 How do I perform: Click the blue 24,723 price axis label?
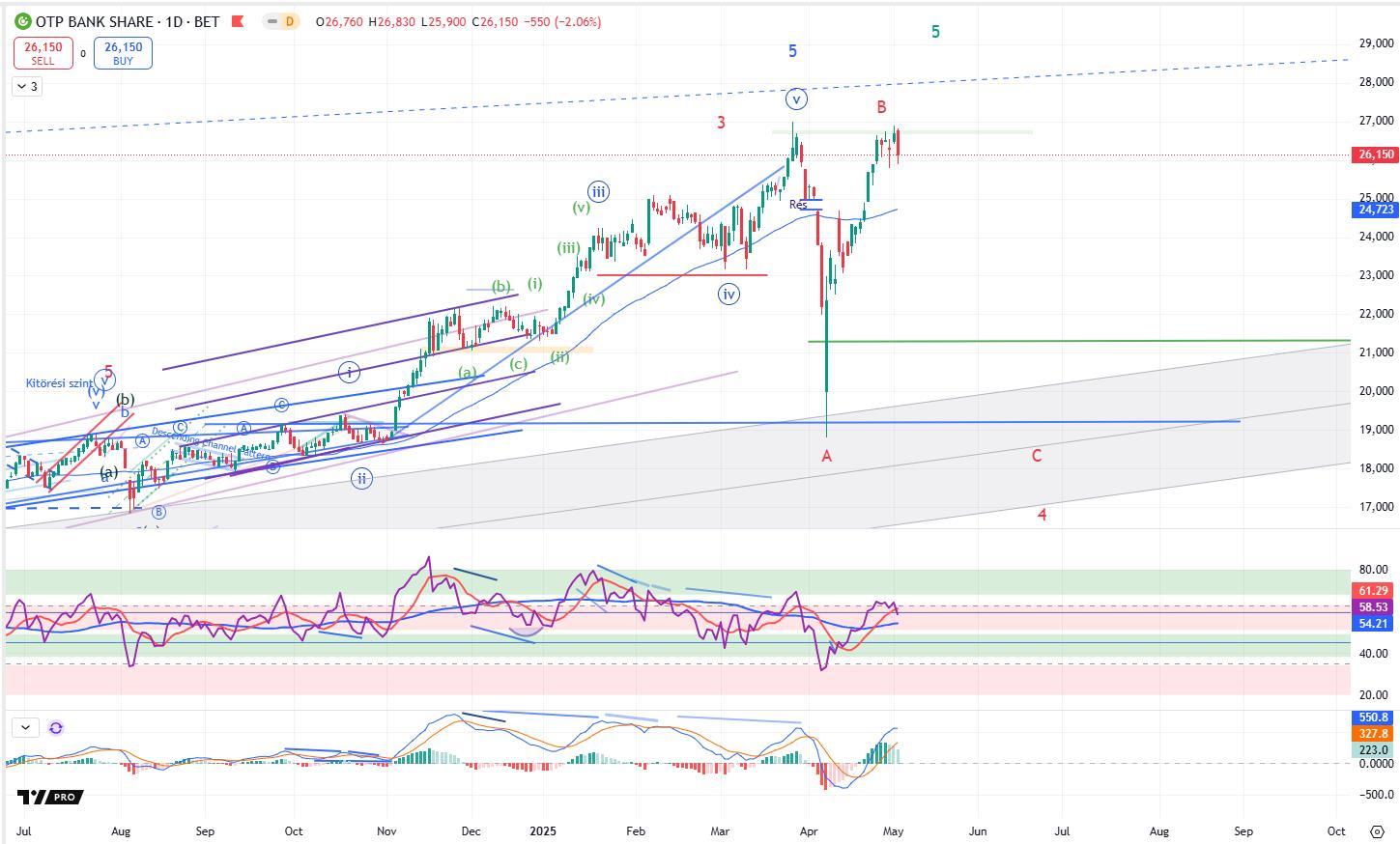(x=1376, y=210)
